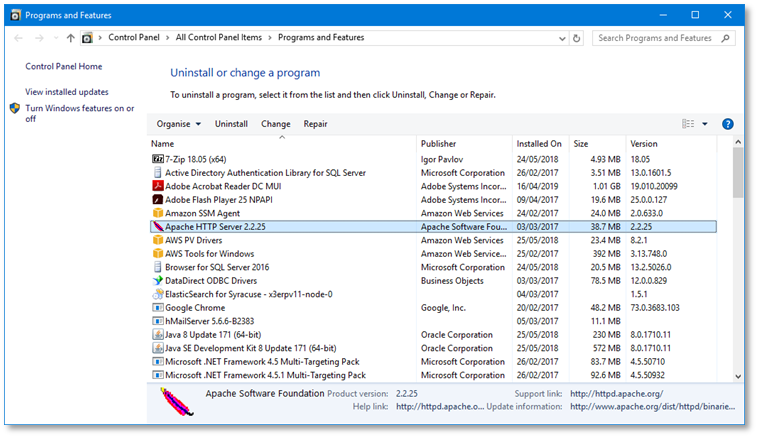Click the Uninstall toolbar button

(231, 124)
